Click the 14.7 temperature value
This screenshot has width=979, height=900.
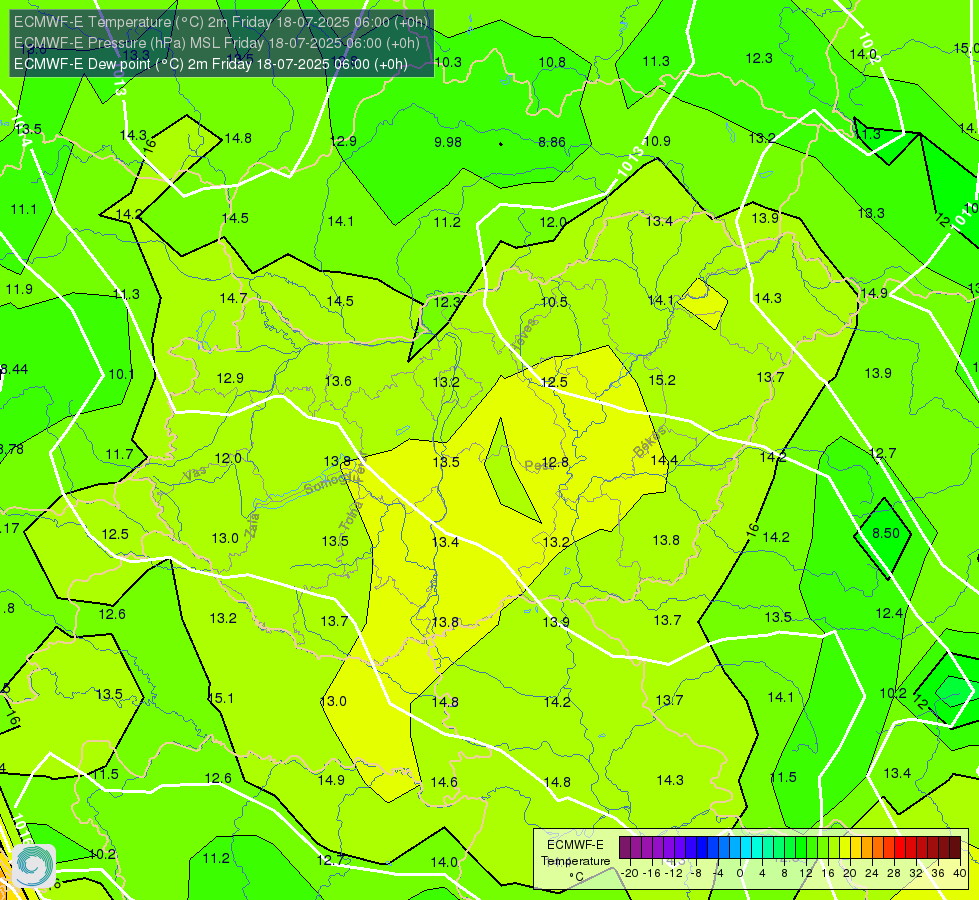[x=233, y=298]
